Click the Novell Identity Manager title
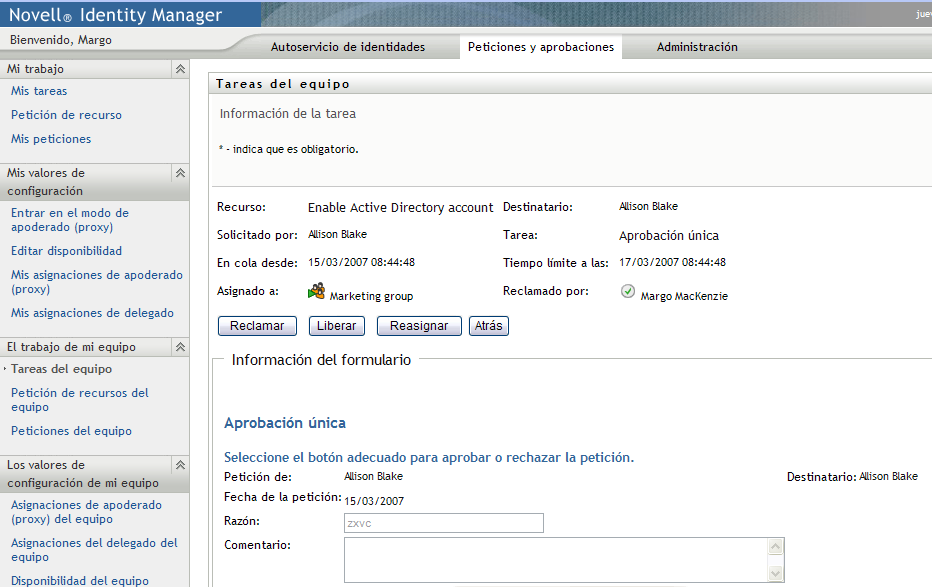Screen dimensions: 932x587 pyautogui.click(x=115, y=14)
